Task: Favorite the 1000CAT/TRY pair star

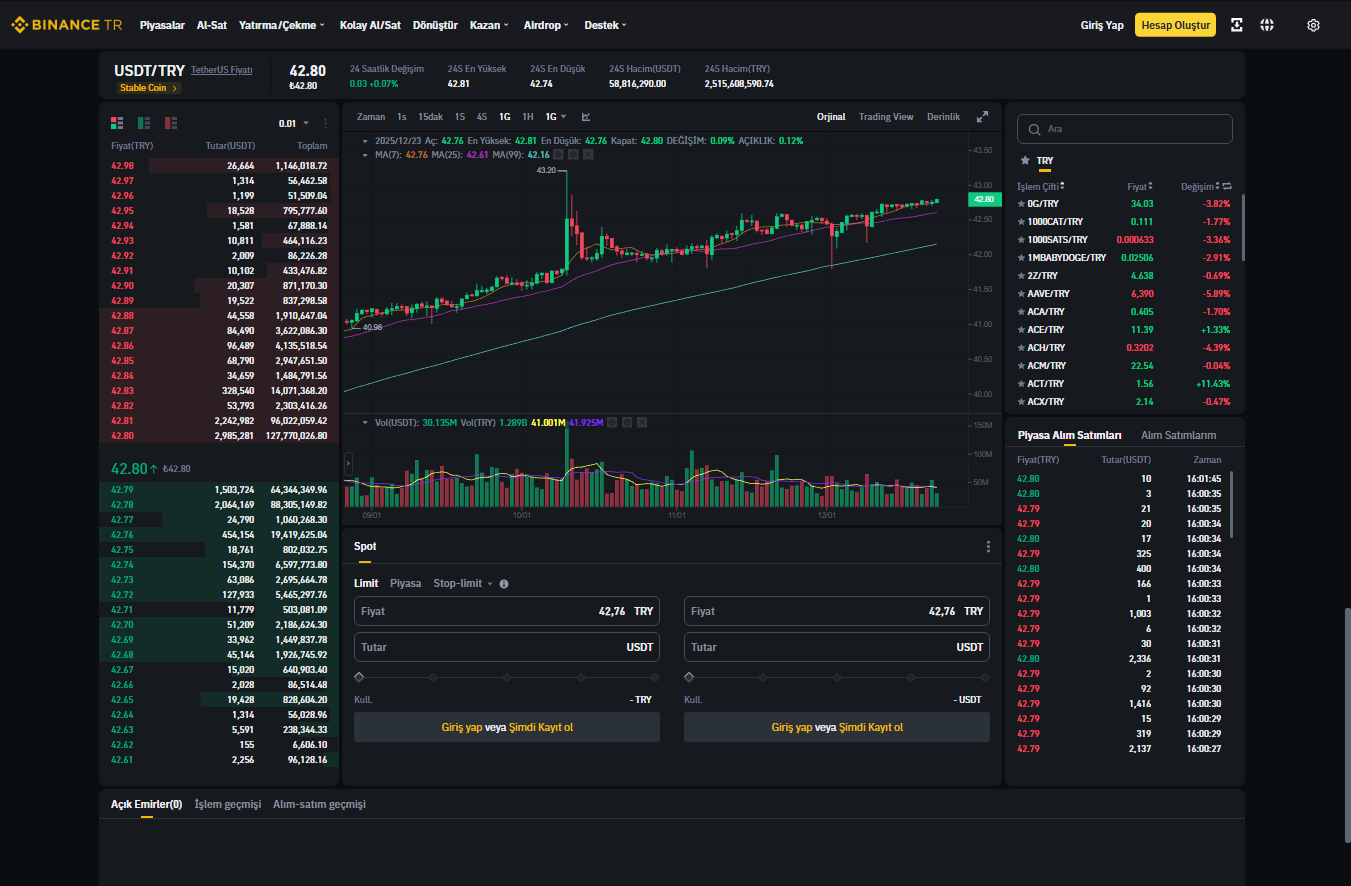Action: tap(1021, 222)
